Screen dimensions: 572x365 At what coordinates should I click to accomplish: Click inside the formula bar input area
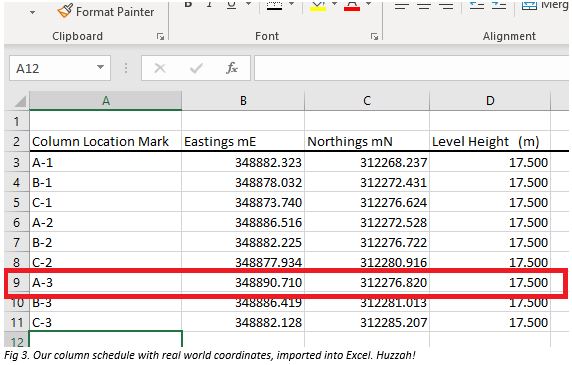412,68
